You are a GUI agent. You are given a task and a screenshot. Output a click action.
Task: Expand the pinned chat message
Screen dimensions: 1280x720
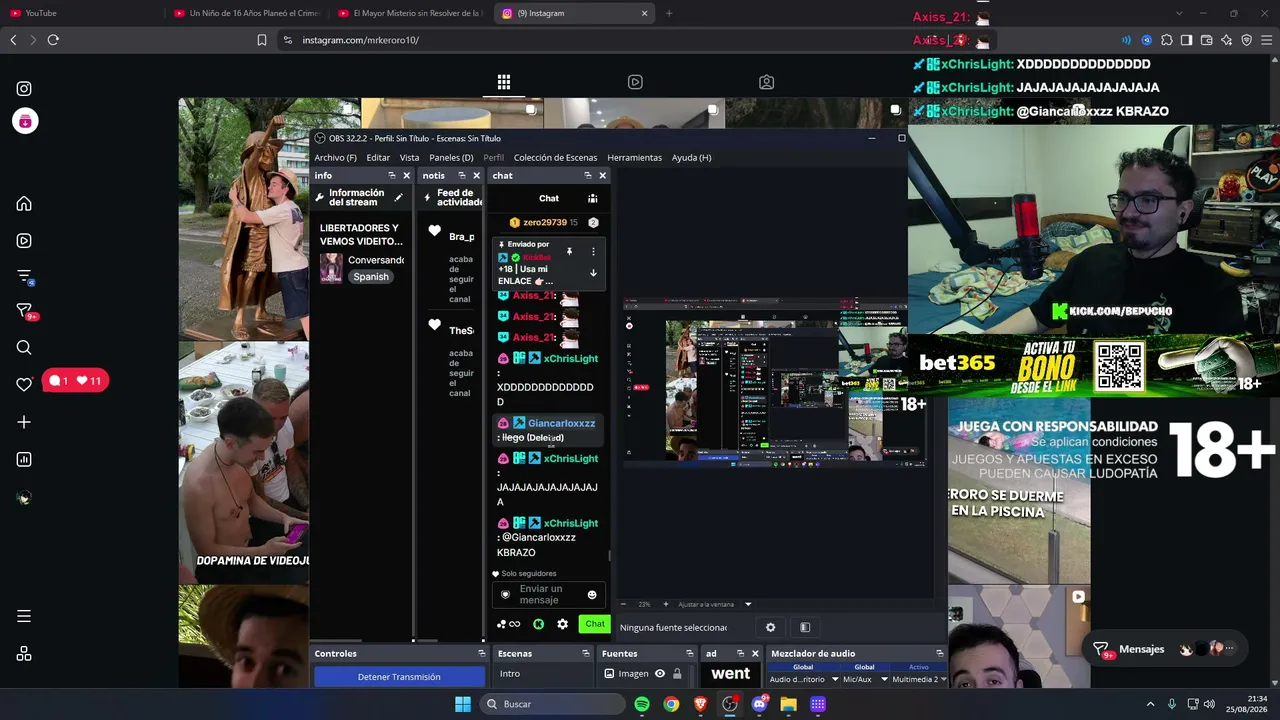[x=593, y=273]
